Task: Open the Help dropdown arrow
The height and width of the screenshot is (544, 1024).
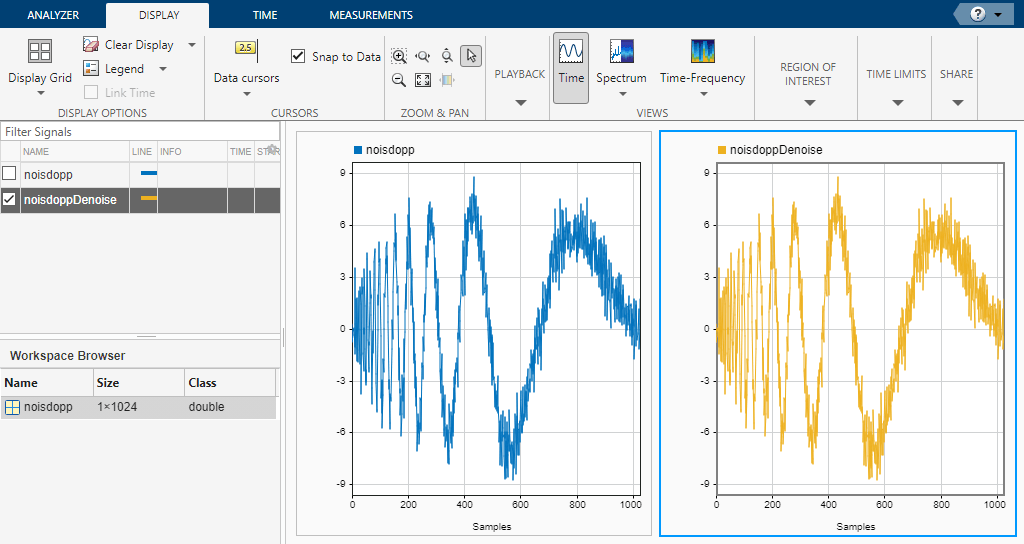Action: click(998, 15)
